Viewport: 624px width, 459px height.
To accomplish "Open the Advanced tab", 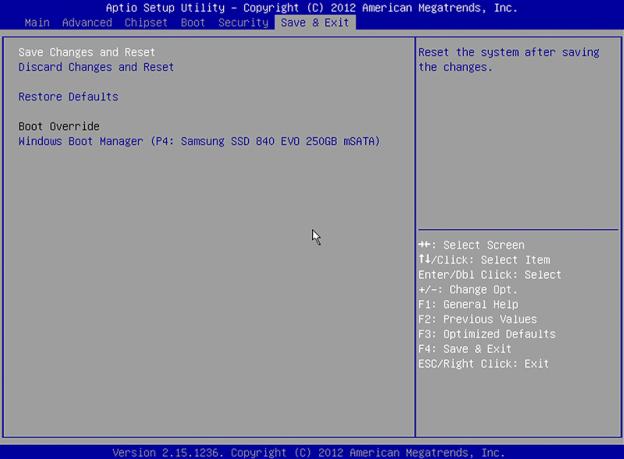I will point(87,23).
